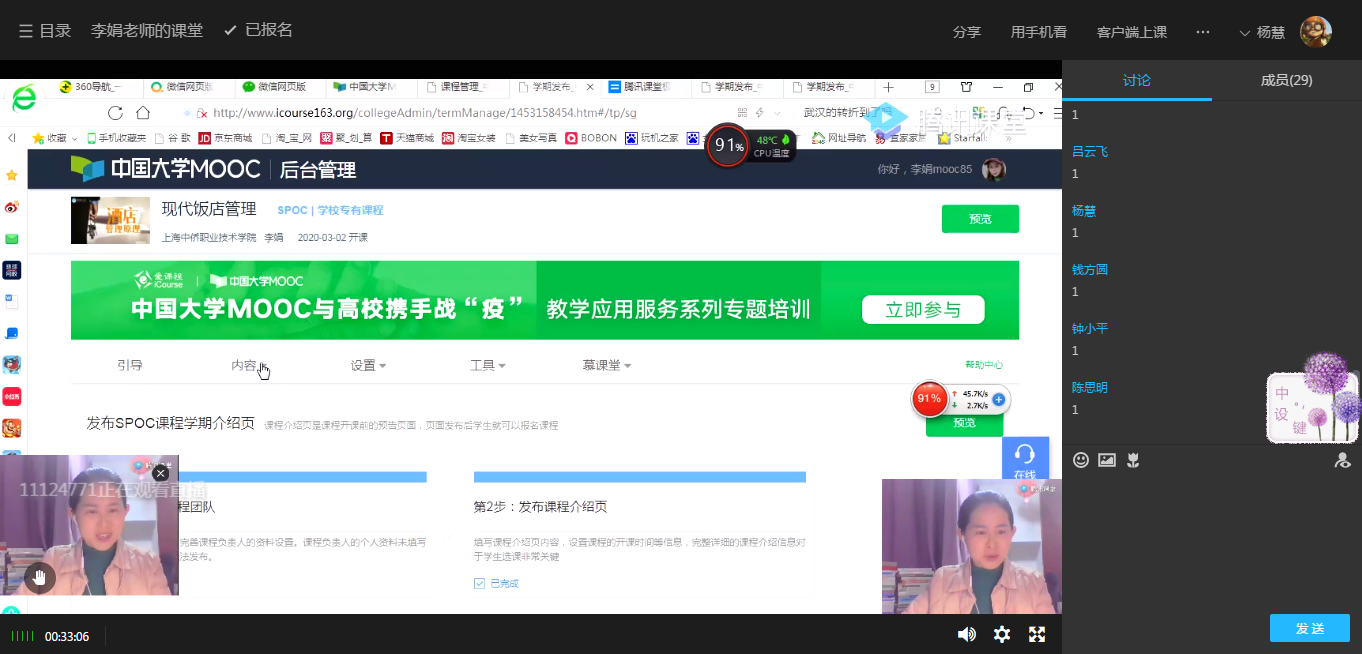Open the three-dots more options menu
1362x654 pixels.
[x=1203, y=32]
